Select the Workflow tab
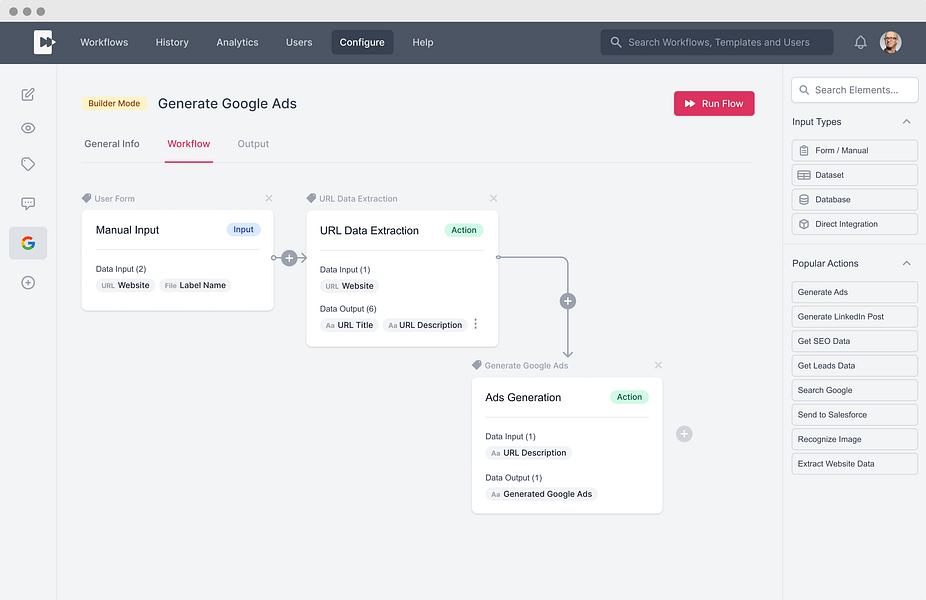Screen dimensions: 926x600 click(188, 144)
